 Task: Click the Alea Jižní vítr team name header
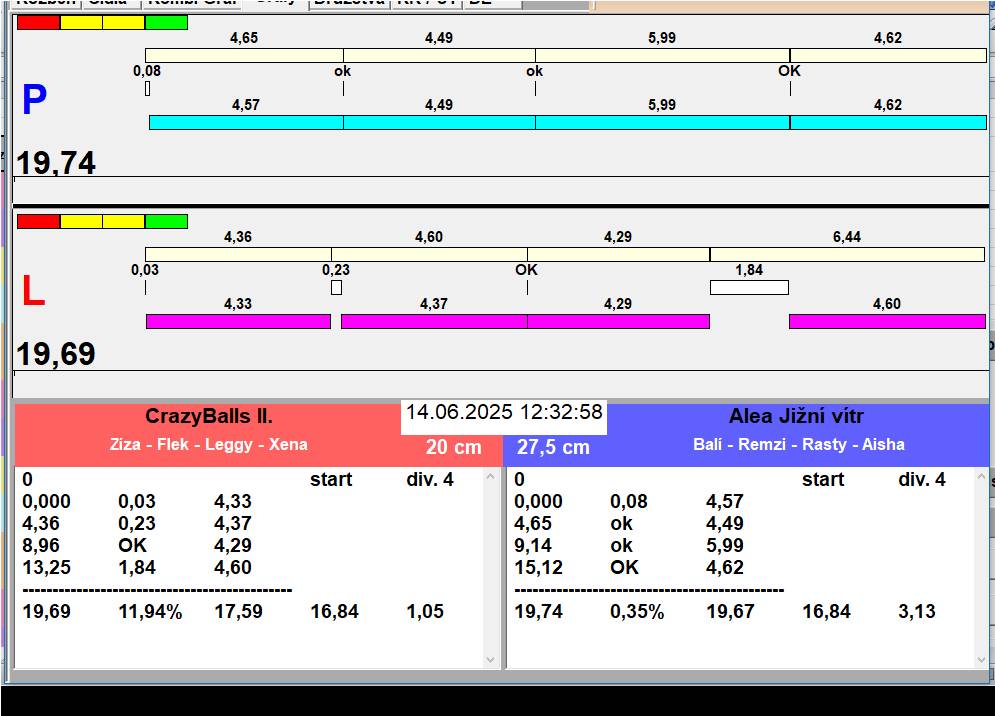click(x=796, y=416)
